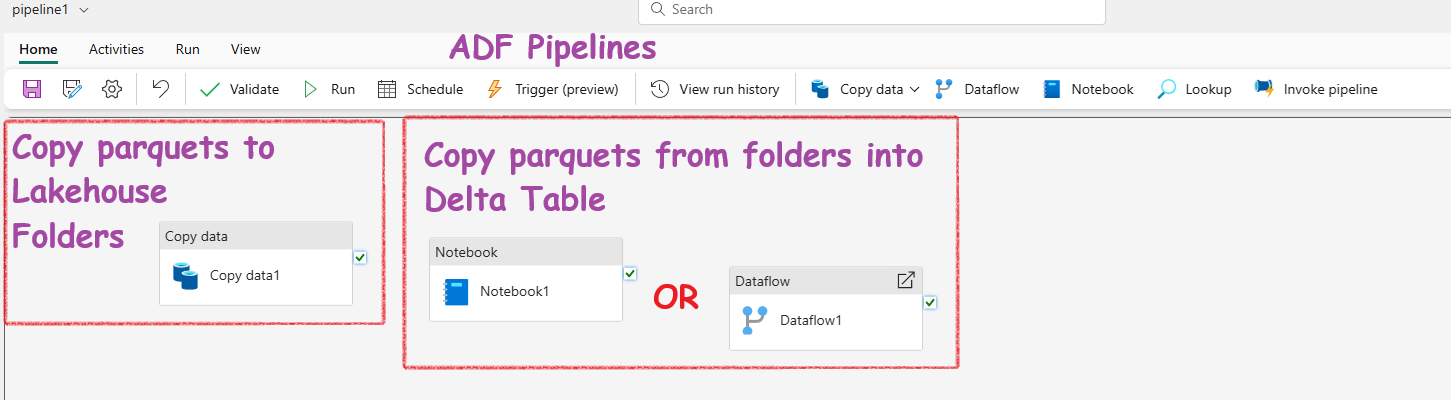
Task: Toggle the Dataflow activity checkbox
Action: (930, 303)
